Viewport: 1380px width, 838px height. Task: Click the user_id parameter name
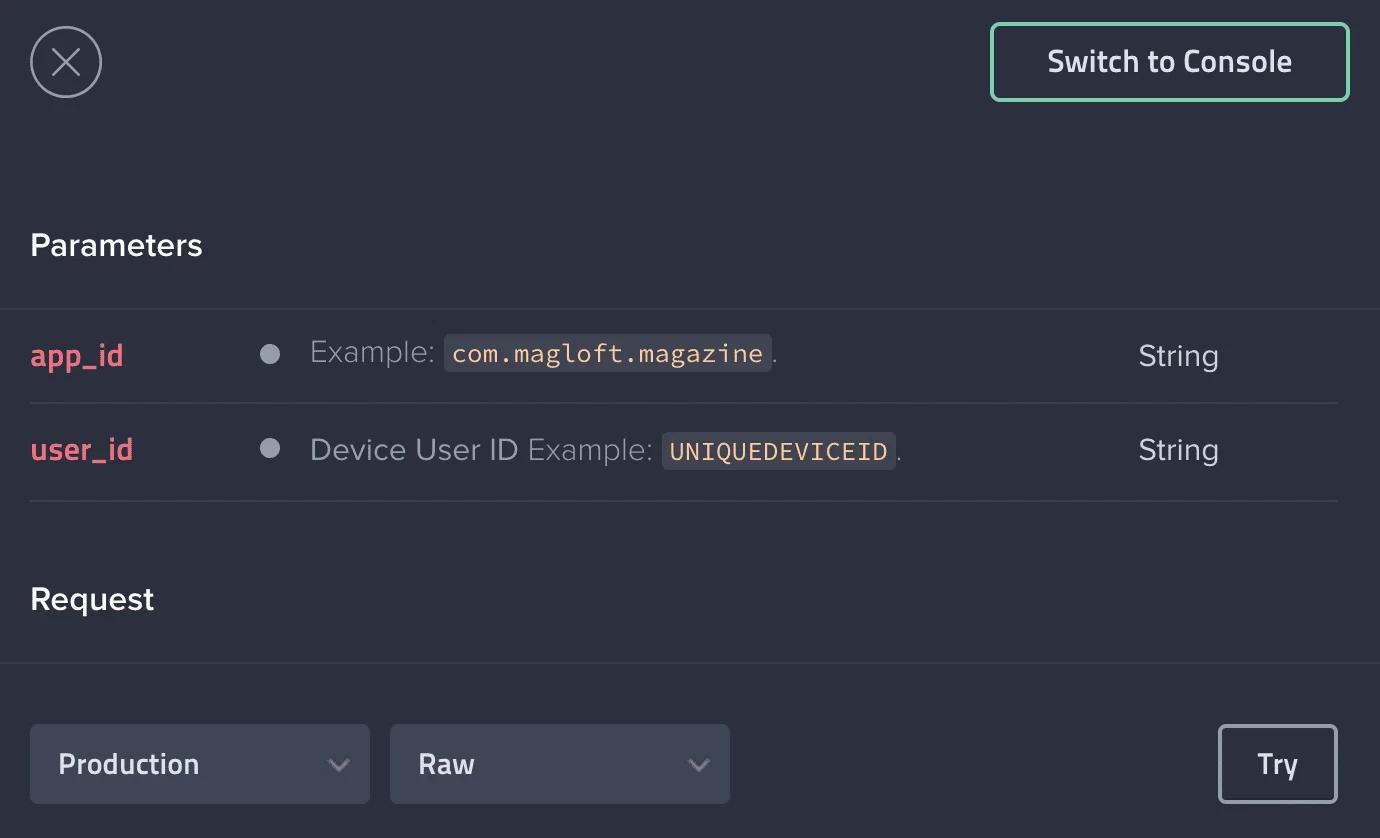click(81, 449)
